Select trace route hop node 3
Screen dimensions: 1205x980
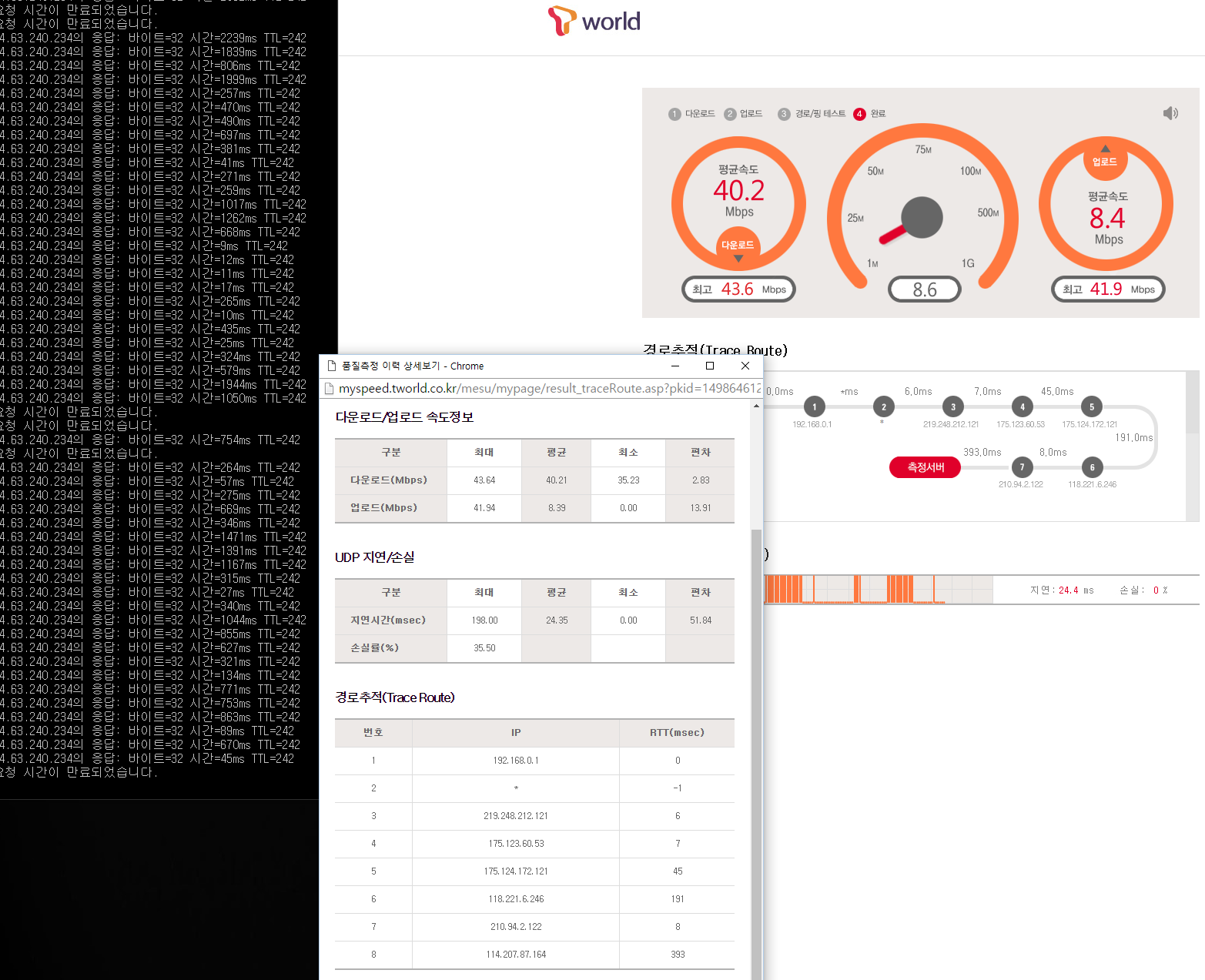click(x=952, y=407)
